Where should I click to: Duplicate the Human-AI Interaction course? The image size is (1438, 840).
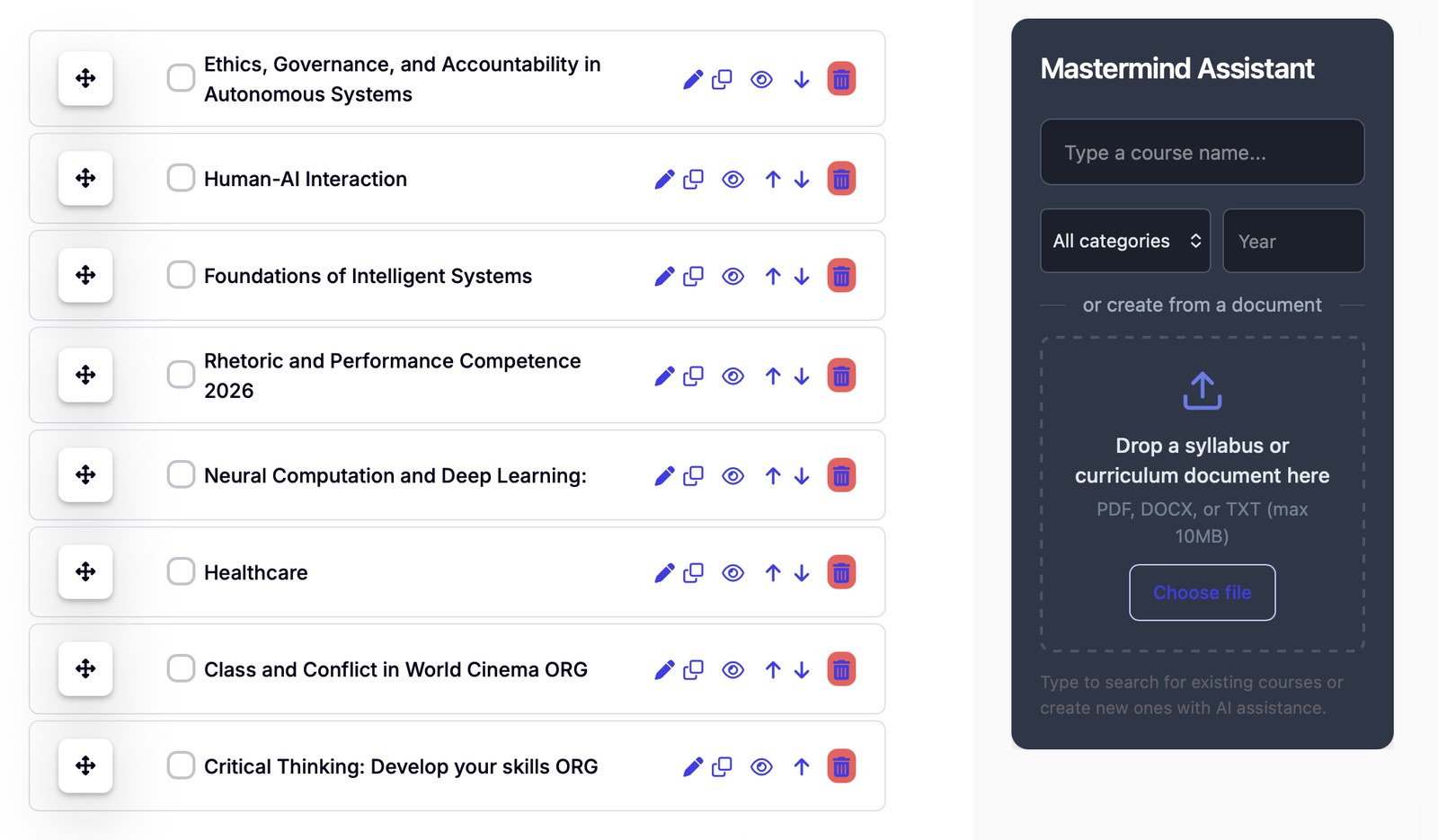(693, 180)
